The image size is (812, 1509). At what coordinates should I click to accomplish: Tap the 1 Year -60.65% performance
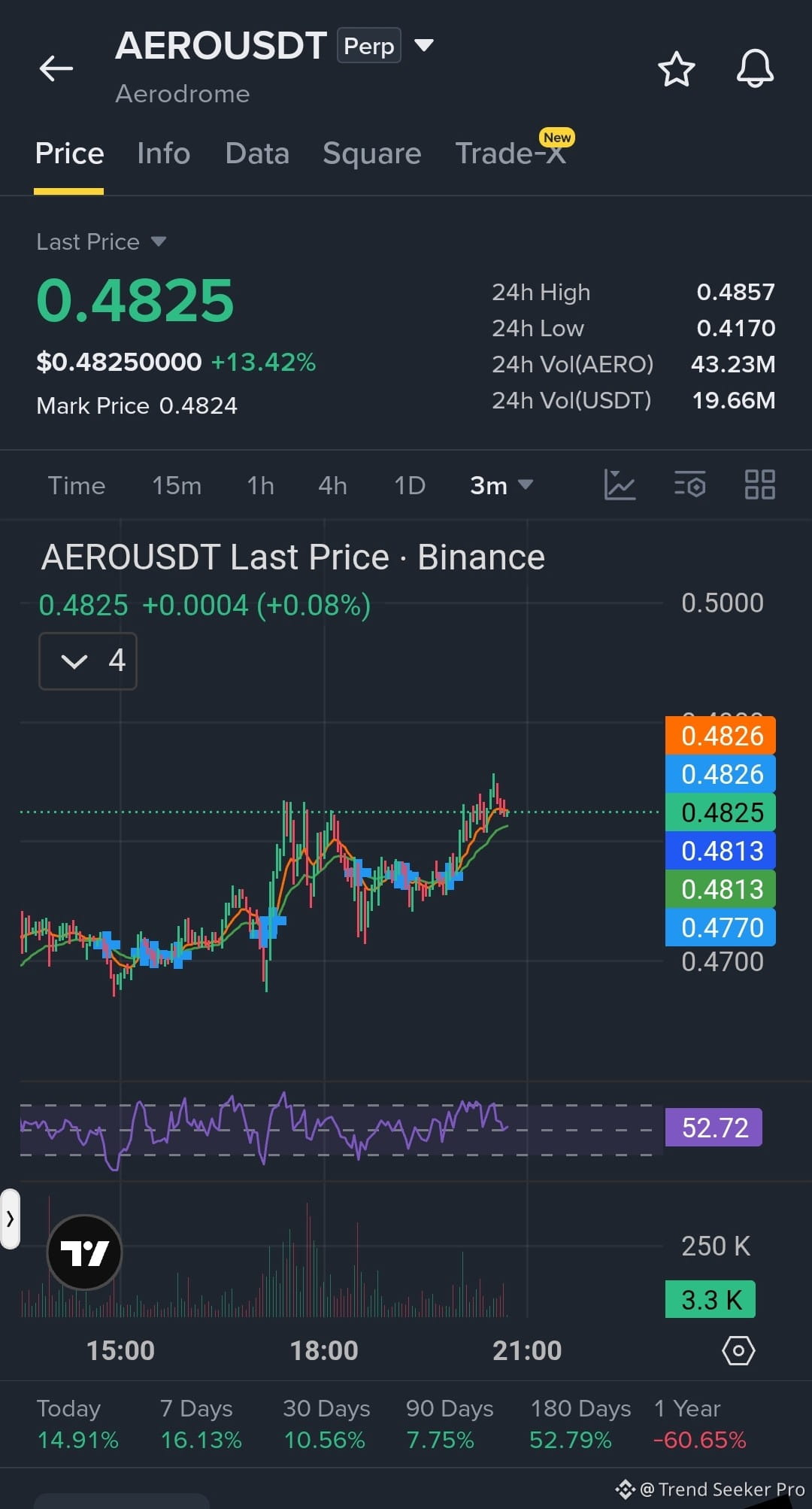(x=699, y=1424)
